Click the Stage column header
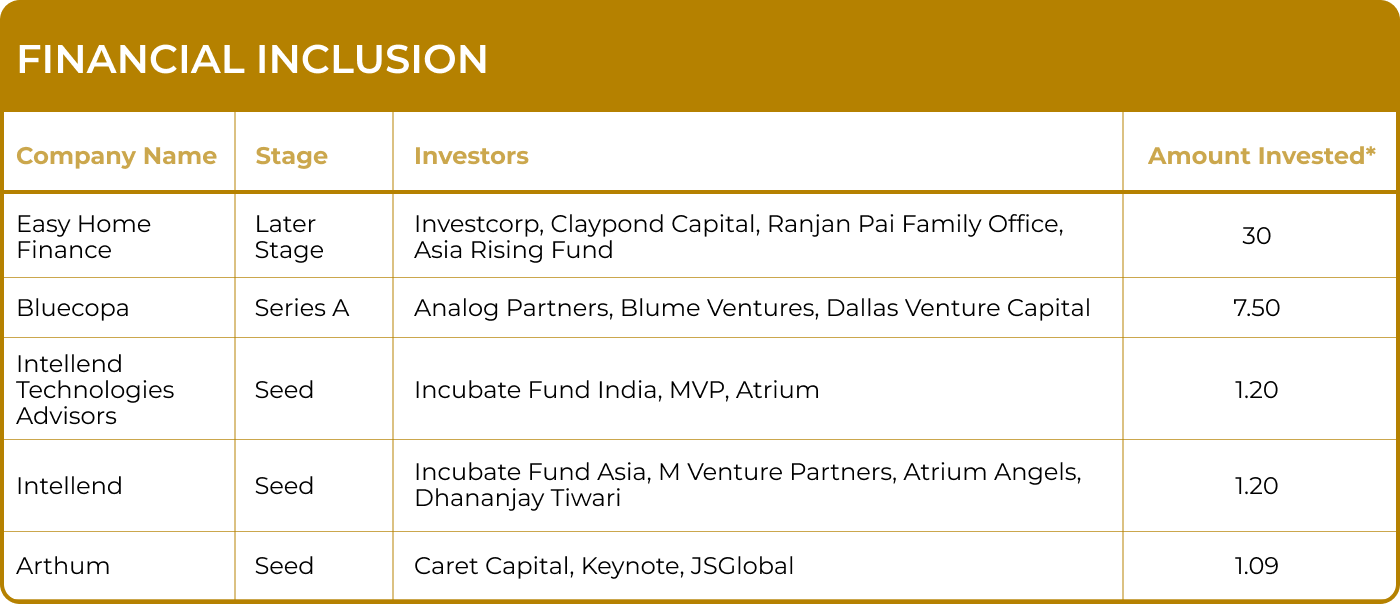 [x=291, y=156]
